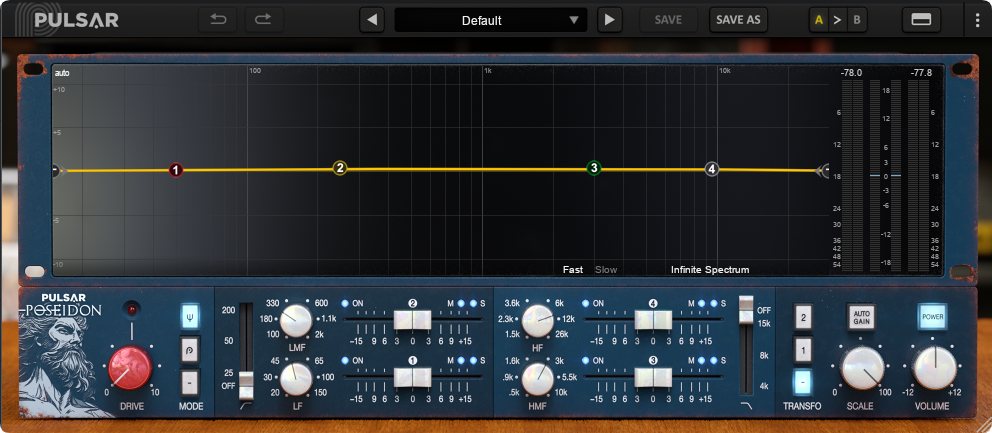This screenshot has width=992, height=433.
Task: Click the -77.8 peak meter readout
Action: click(x=921, y=73)
